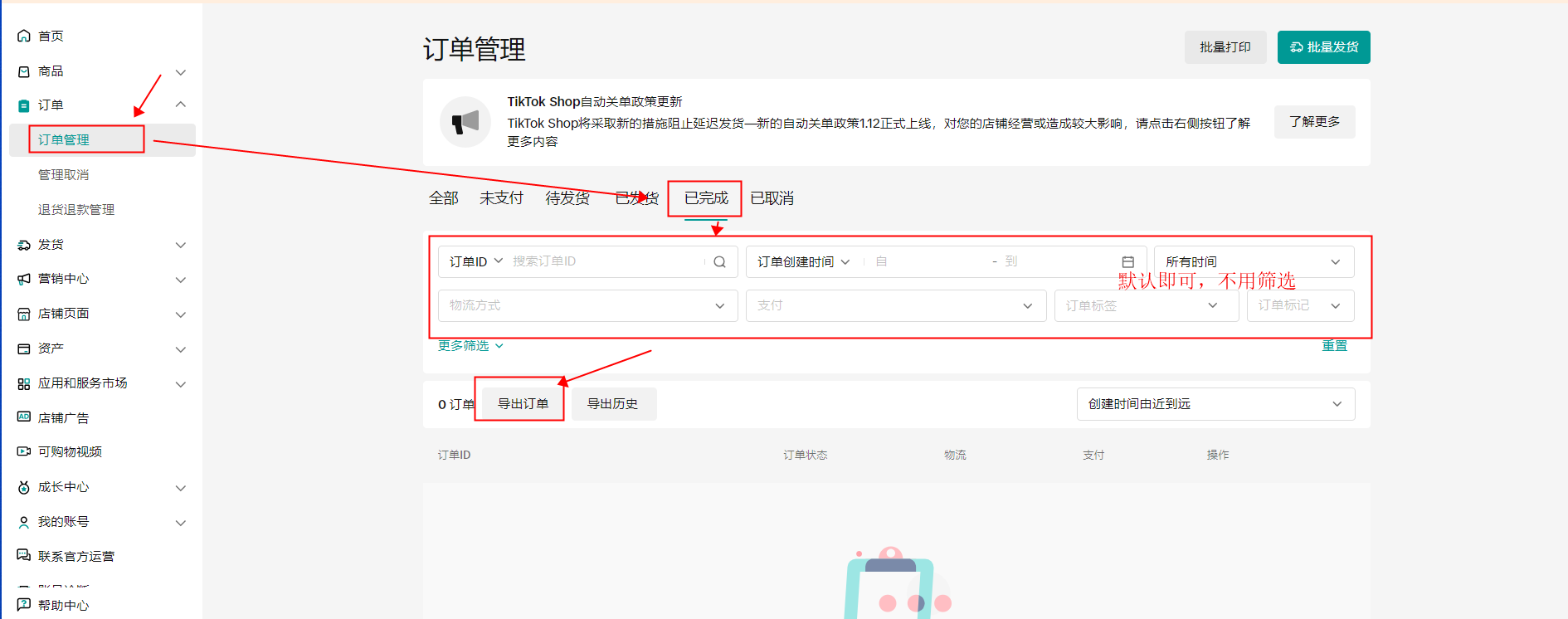The width and height of the screenshot is (1568, 619).
Task: Open the 创建时间由近到远 sort dropdown
Action: coord(1215,404)
